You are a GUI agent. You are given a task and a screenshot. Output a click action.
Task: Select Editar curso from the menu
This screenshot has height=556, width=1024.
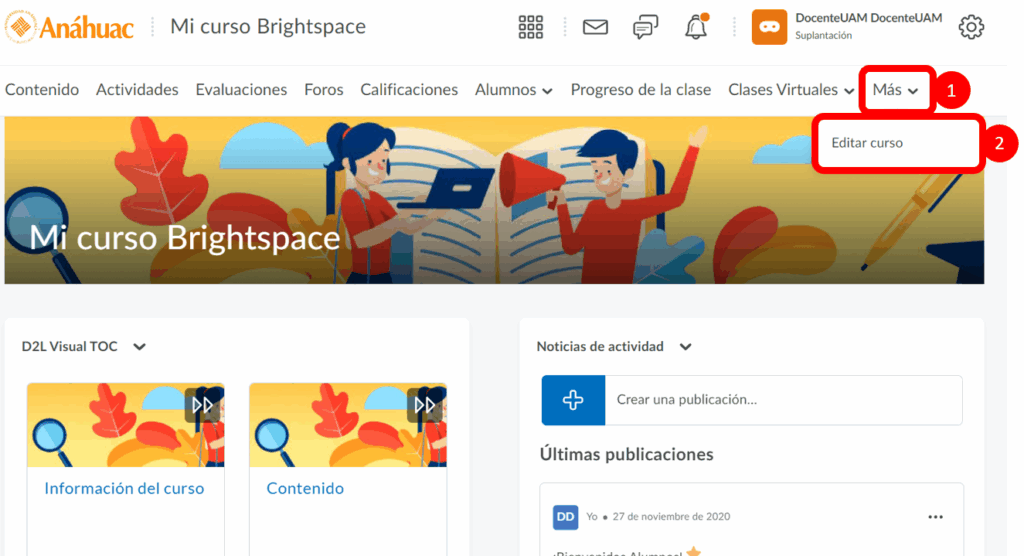867,143
